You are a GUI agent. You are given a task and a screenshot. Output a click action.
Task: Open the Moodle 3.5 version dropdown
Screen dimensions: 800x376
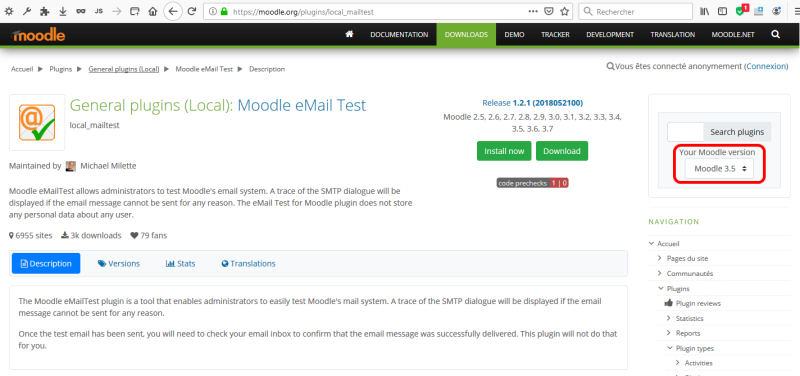pos(719,168)
